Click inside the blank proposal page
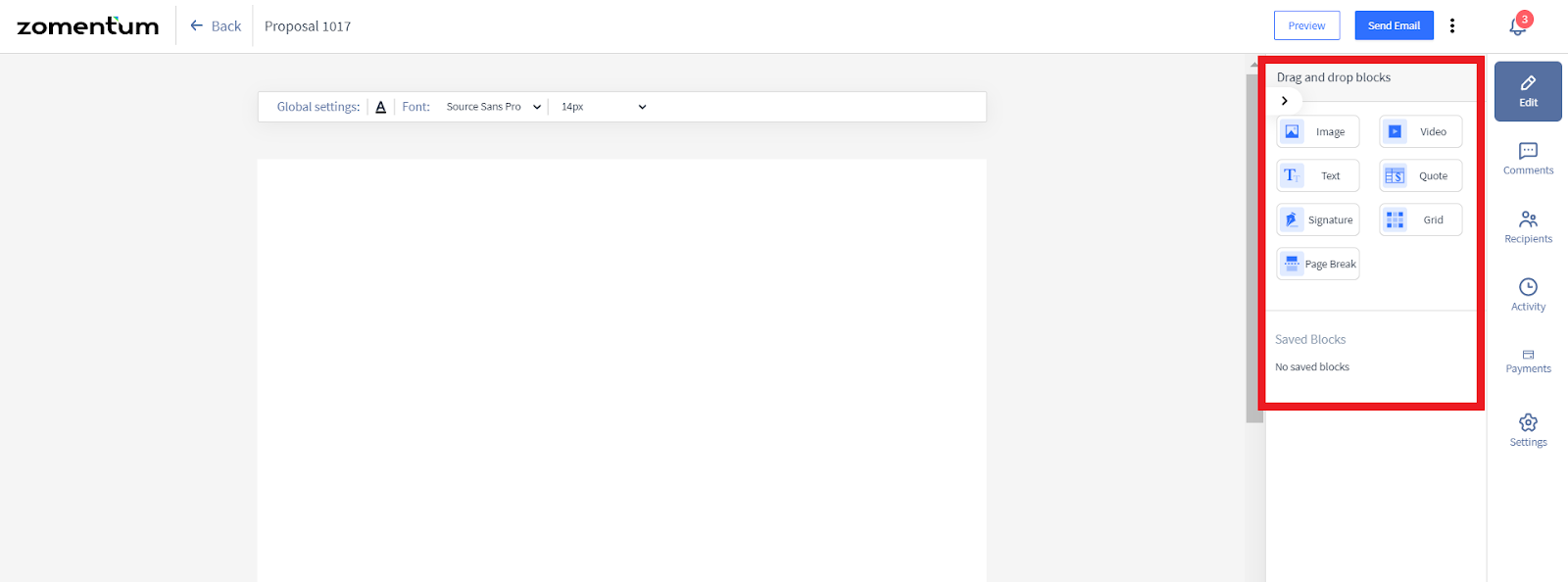Viewport: 1568px width, 582px height. point(621,370)
